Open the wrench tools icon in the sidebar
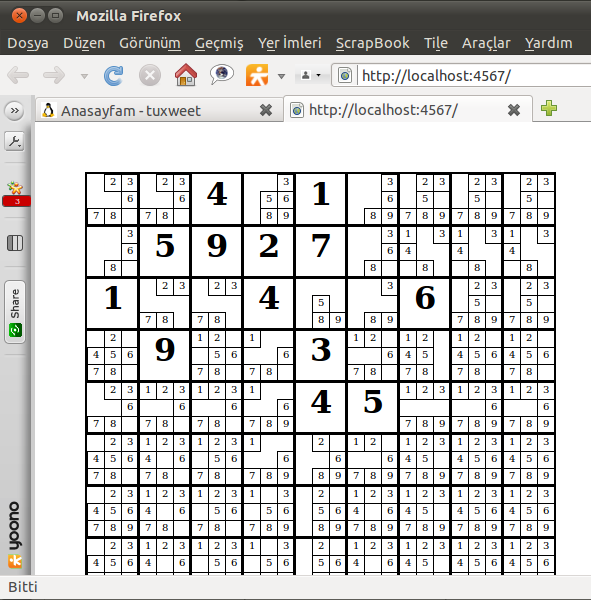 (15, 142)
